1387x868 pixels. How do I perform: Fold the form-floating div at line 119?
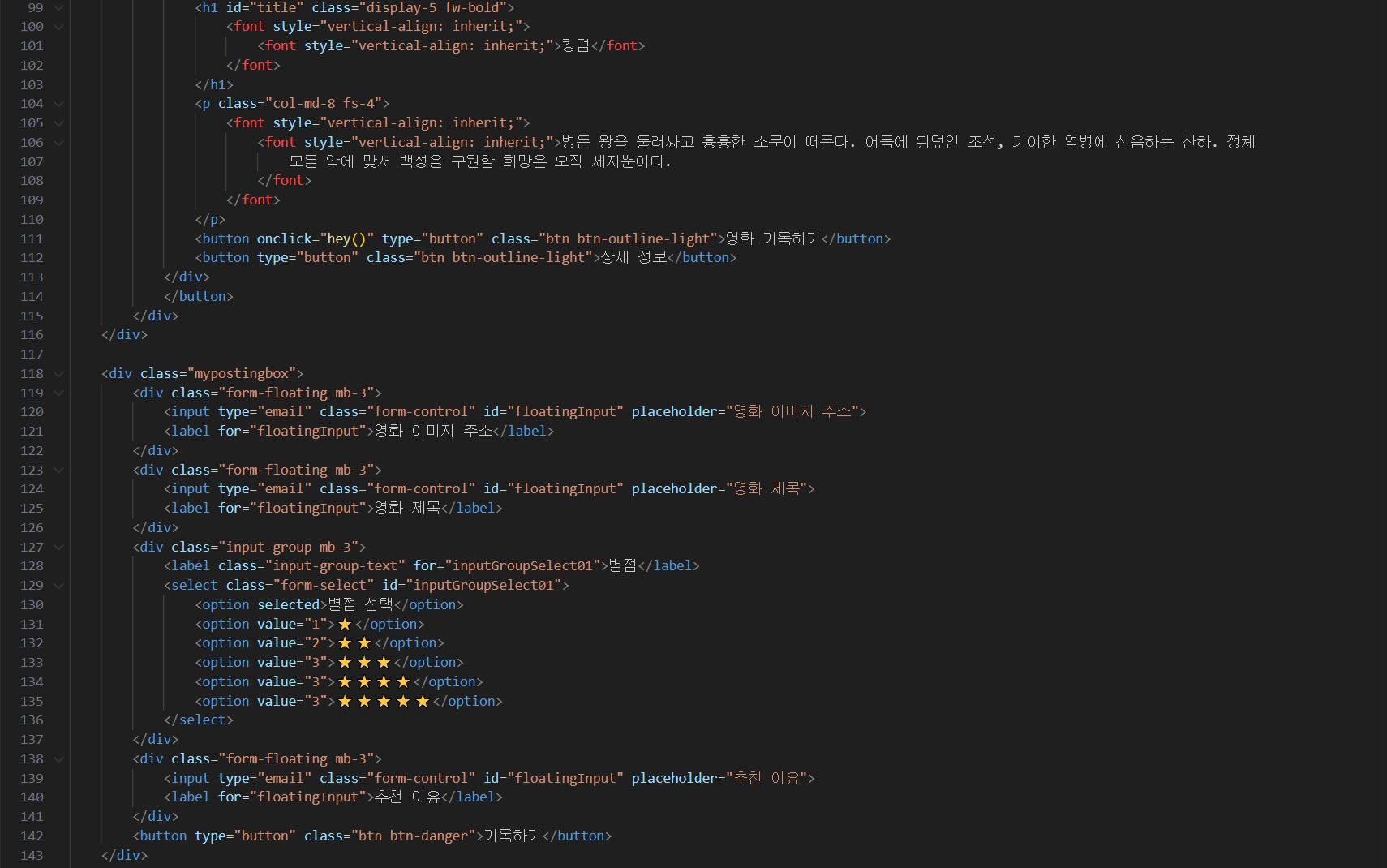(58, 393)
